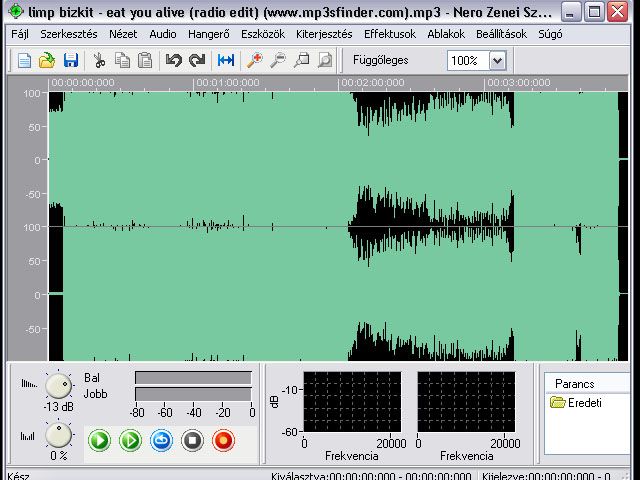
Task: Open the Eszközök menu
Action: tap(263, 34)
